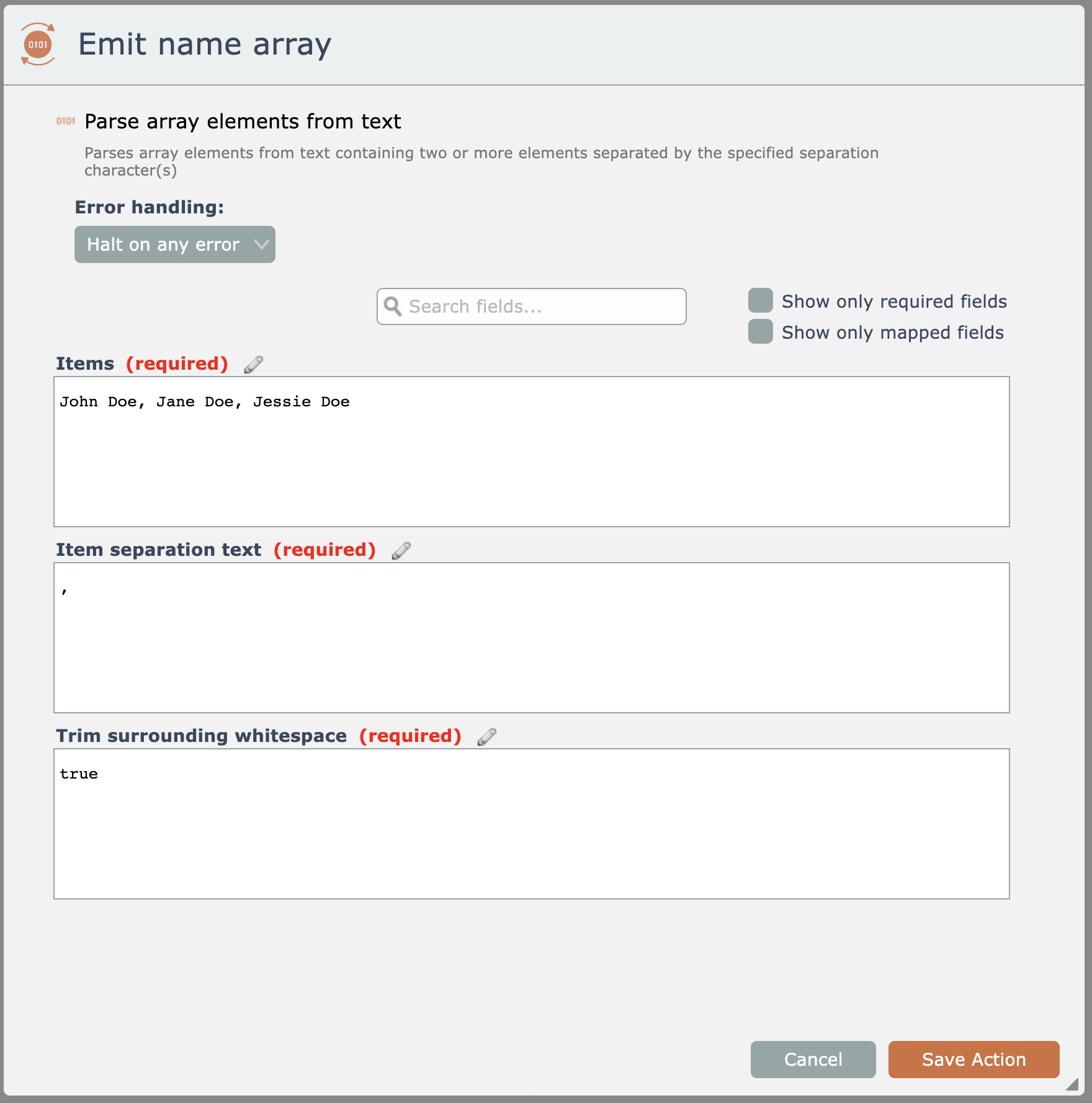The height and width of the screenshot is (1103, 1092).
Task: Click the pencil icon next to Items
Action: click(253, 364)
